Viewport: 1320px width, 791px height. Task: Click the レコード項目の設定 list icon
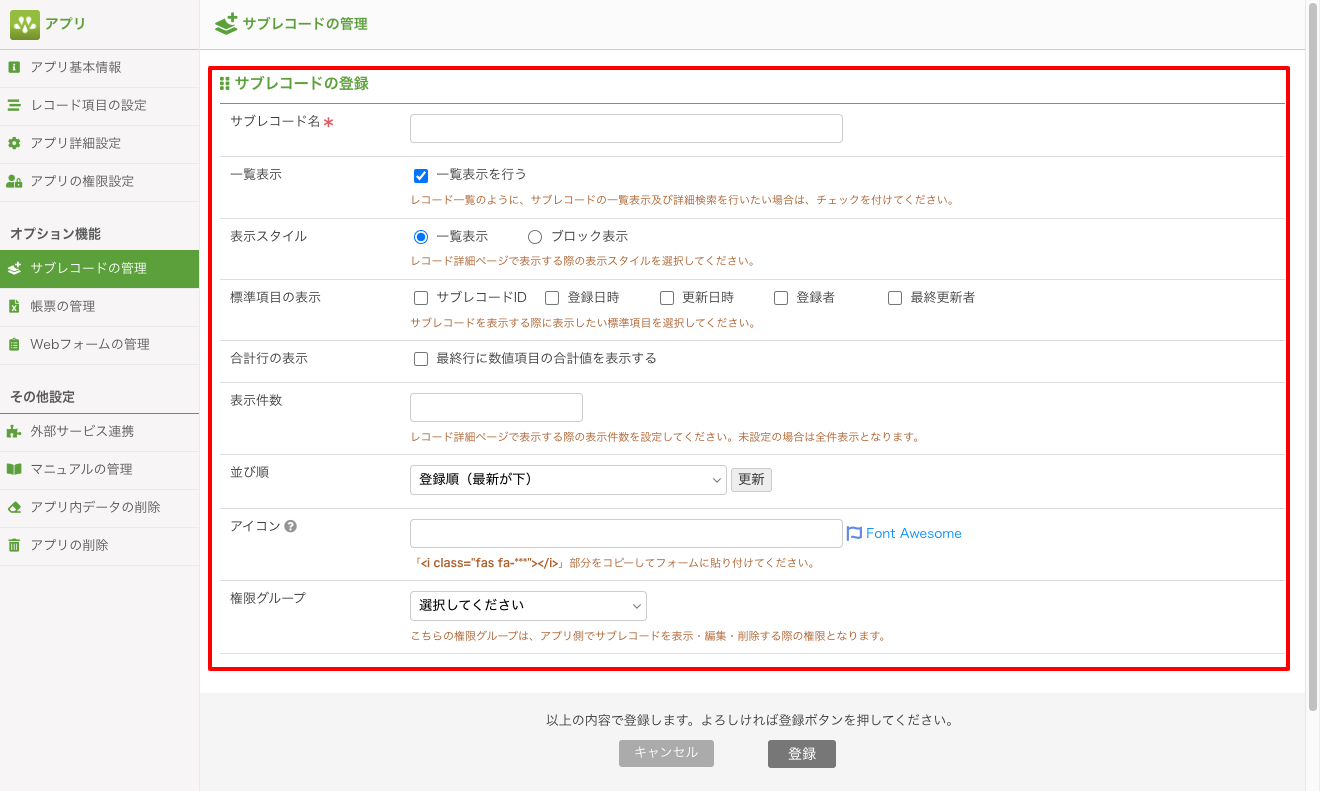tap(14, 105)
